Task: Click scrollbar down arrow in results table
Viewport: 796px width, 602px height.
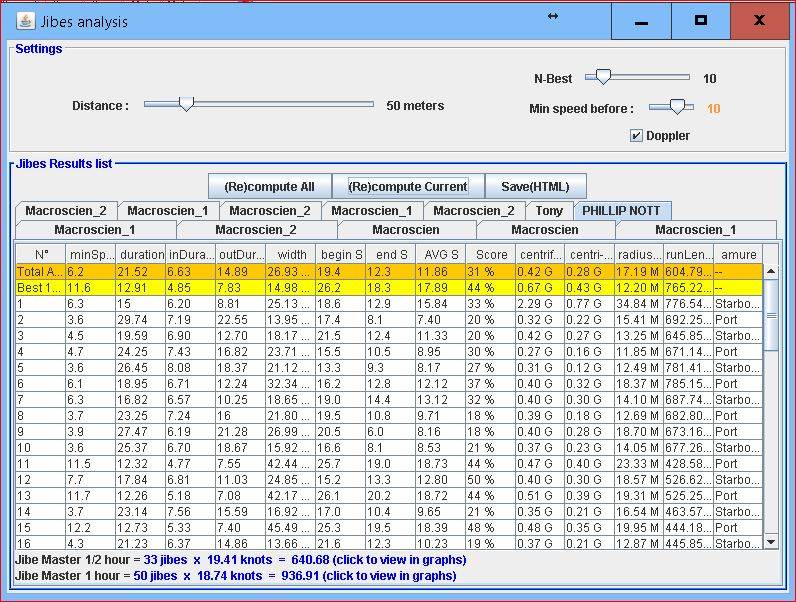Action: click(x=771, y=542)
